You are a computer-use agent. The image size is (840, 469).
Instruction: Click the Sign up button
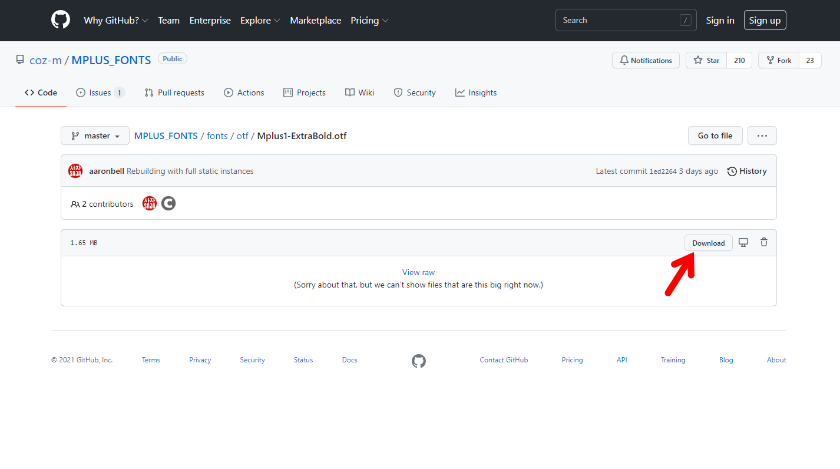[764, 20]
